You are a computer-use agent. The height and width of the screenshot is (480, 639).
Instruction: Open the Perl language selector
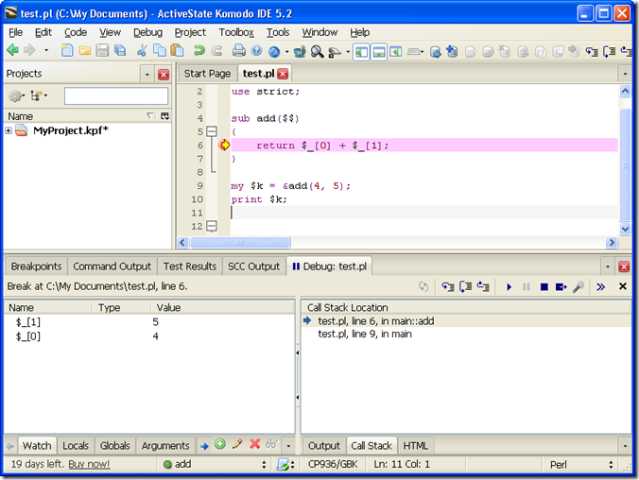click(x=582, y=465)
